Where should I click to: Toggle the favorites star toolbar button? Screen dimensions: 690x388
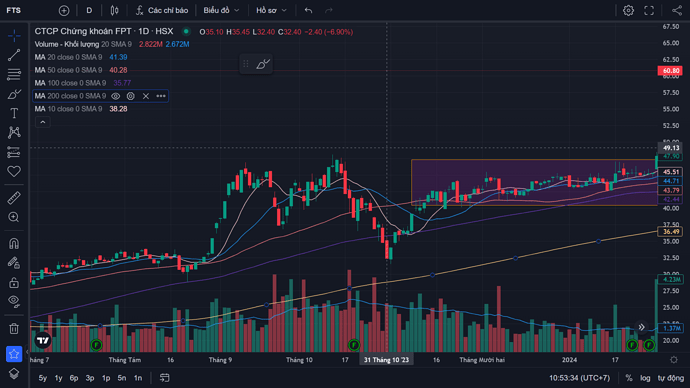pyautogui.click(x=14, y=354)
